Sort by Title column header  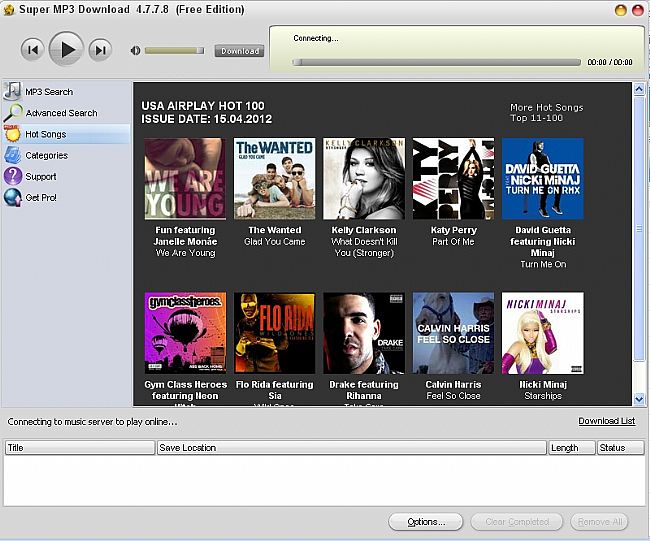coord(80,448)
